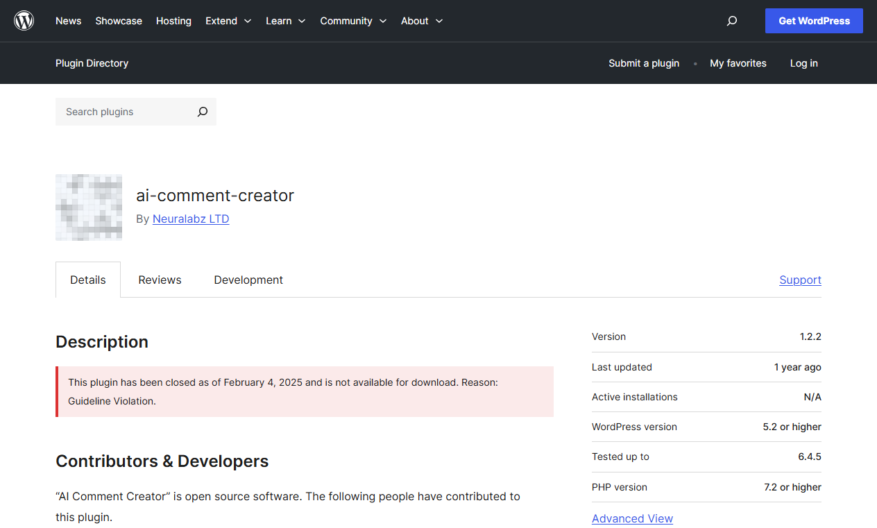Open the Advanced View link

[x=632, y=518]
